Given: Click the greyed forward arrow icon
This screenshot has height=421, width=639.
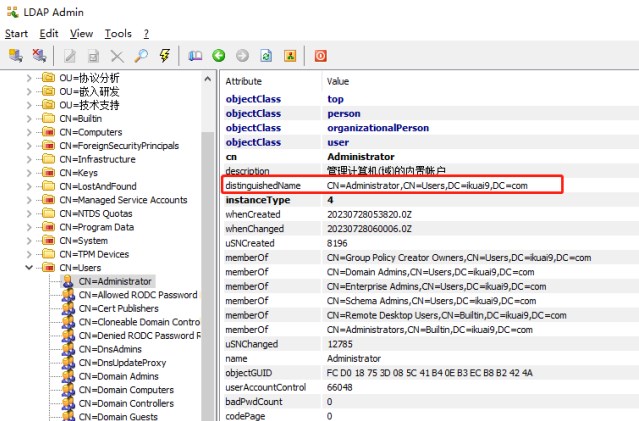Looking at the screenshot, I should (242, 55).
